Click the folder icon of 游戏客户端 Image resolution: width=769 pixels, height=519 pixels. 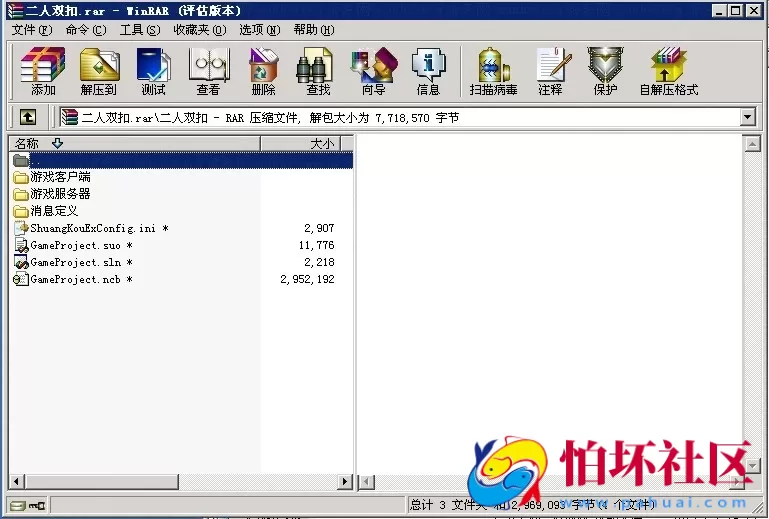point(21,177)
